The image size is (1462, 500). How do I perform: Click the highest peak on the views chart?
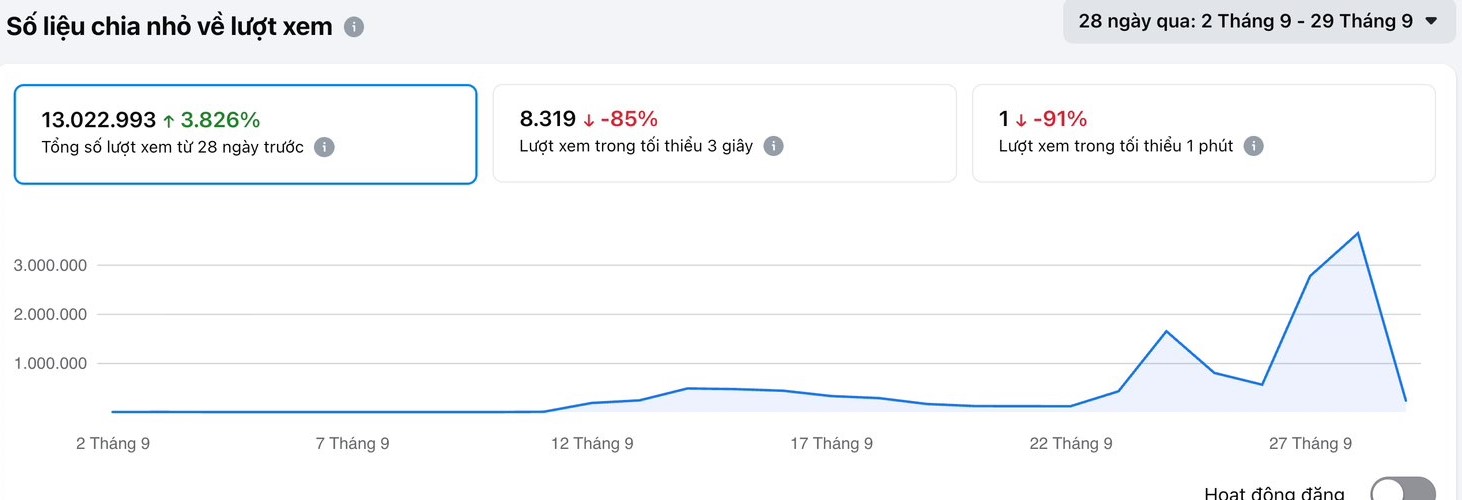point(1357,233)
